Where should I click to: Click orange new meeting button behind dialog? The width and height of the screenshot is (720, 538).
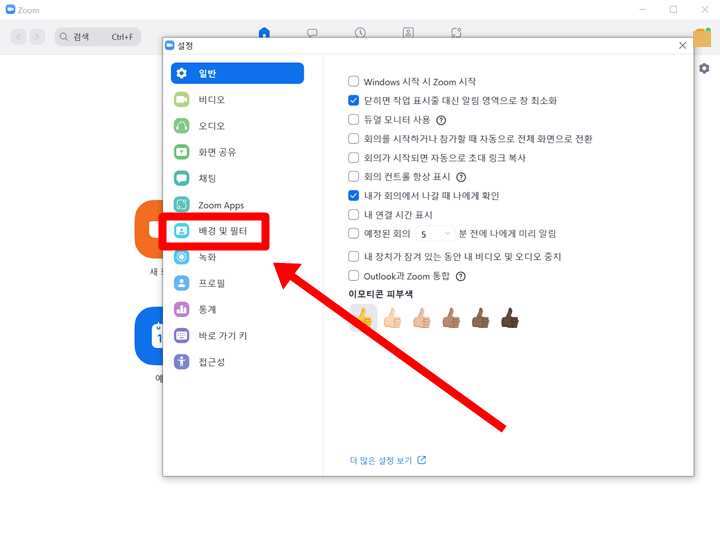149,229
